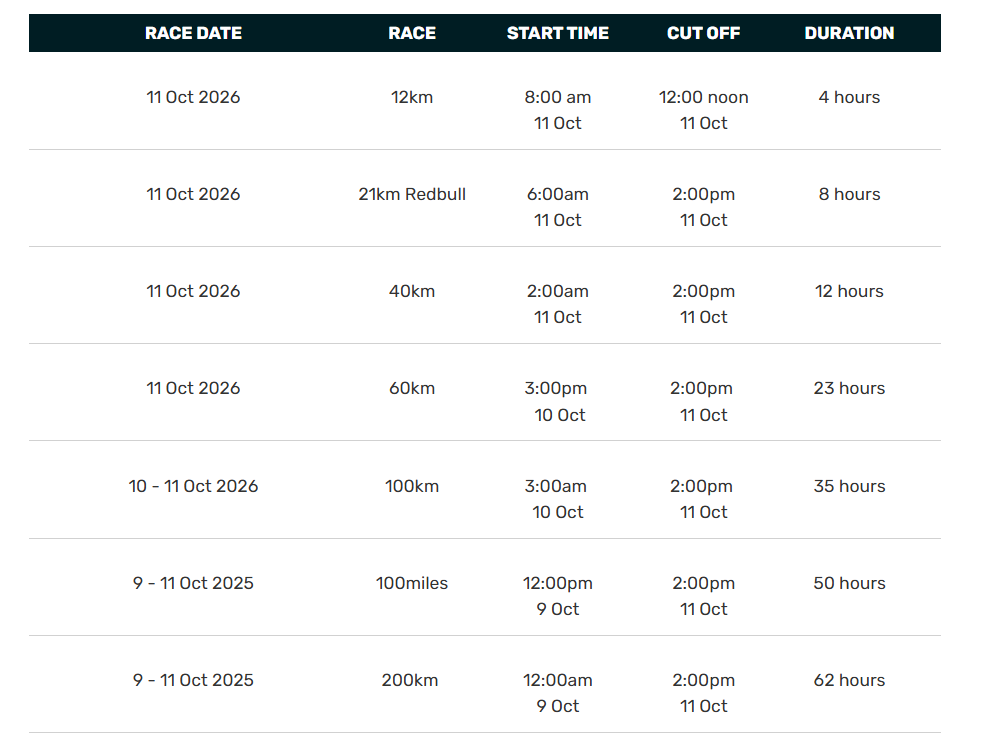Click the RACE column header
Viewport: 981px width, 755px height.
point(412,33)
